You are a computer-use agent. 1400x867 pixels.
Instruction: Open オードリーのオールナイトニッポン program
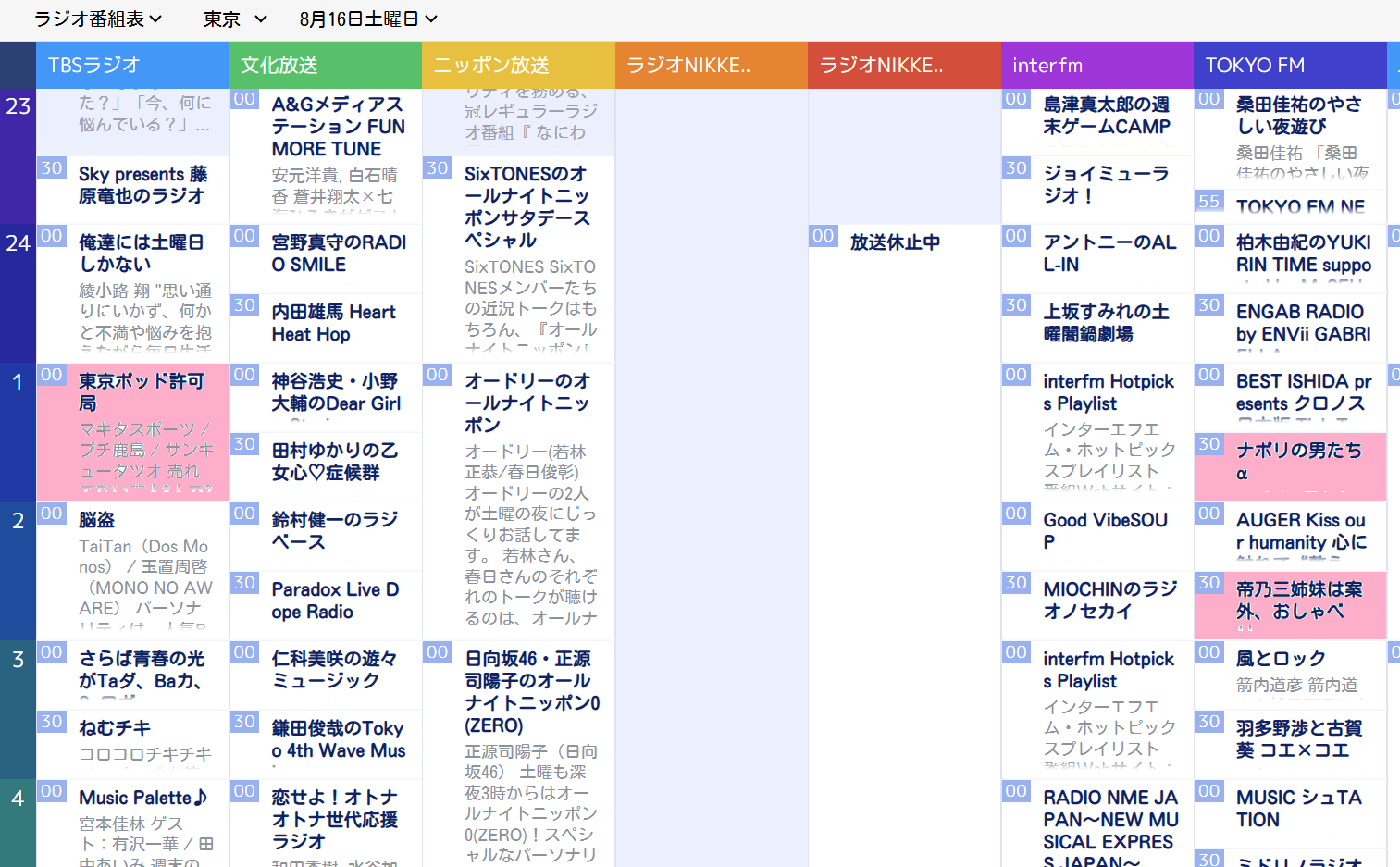518,502
